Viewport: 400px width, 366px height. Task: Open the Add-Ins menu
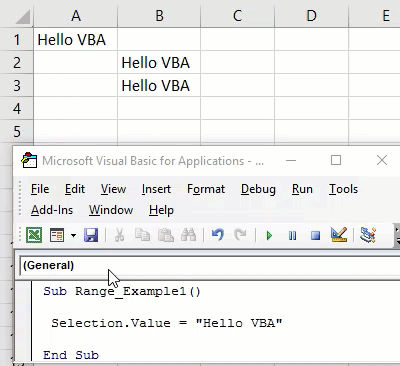pyautogui.click(x=52, y=210)
